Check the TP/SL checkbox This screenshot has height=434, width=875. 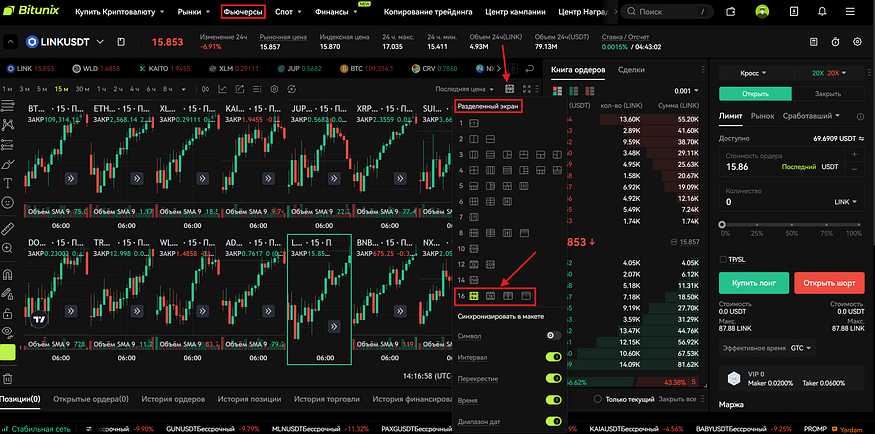pos(724,259)
